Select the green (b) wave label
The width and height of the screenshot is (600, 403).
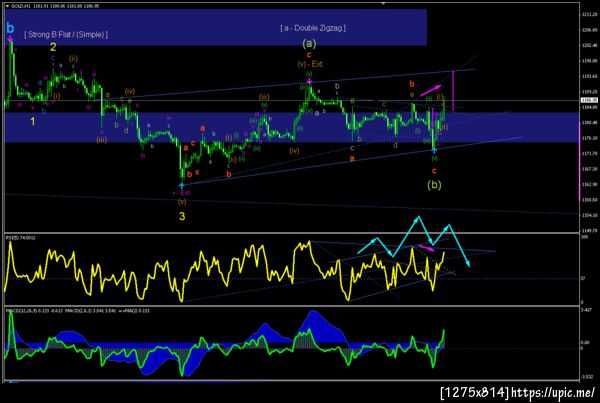(x=434, y=185)
